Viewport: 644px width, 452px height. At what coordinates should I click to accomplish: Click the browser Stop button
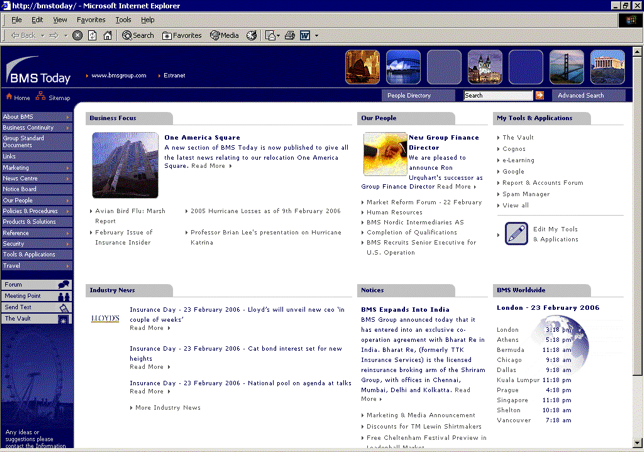[x=78, y=35]
